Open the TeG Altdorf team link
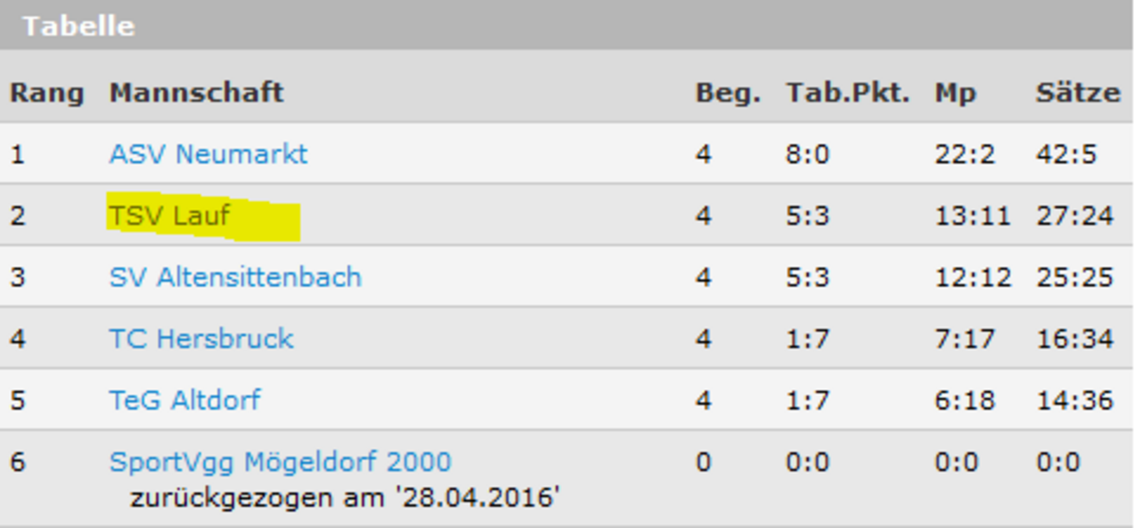The width and height of the screenshot is (1140, 528). pyautogui.click(x=184, y=400)
